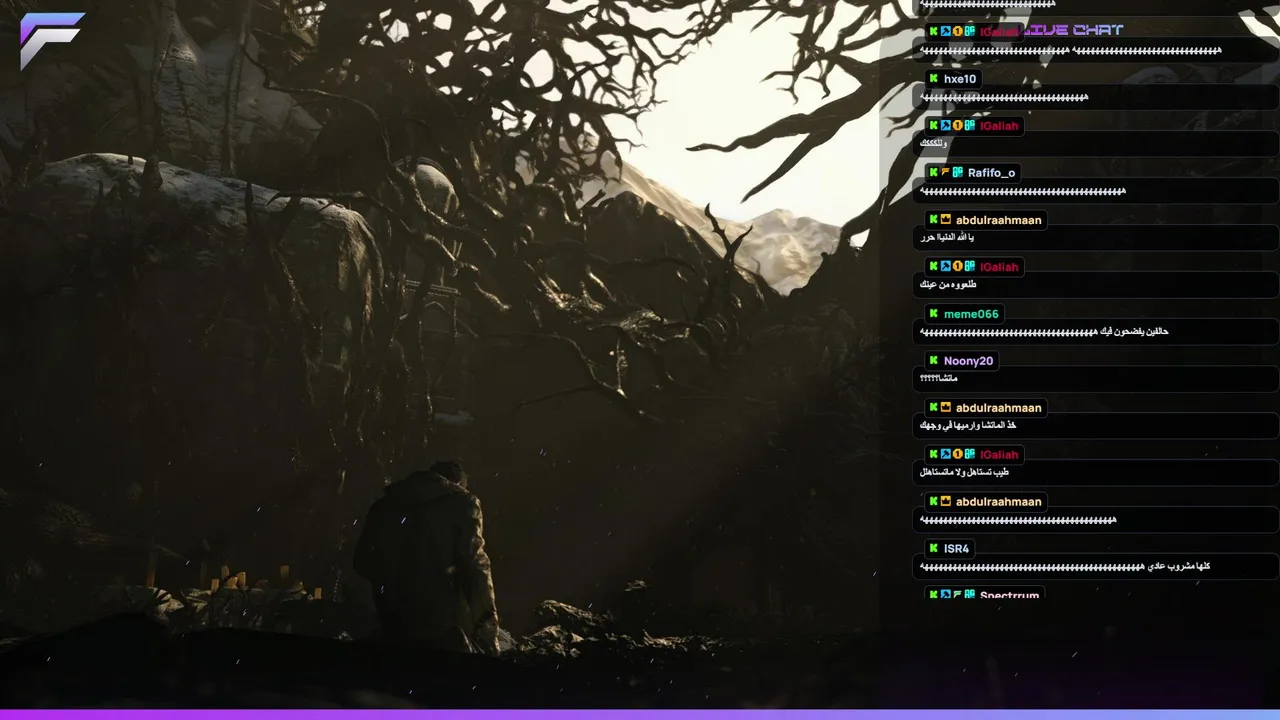The image size is (1280, 720).
Task: Click abdulraahmaan username above 'خذ الماتشا وارميها في وجهك'
Action: coord(998,408)
